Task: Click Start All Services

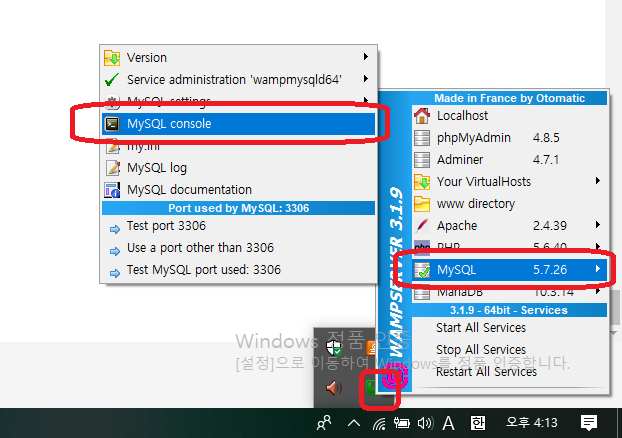Action: (509, 328)
